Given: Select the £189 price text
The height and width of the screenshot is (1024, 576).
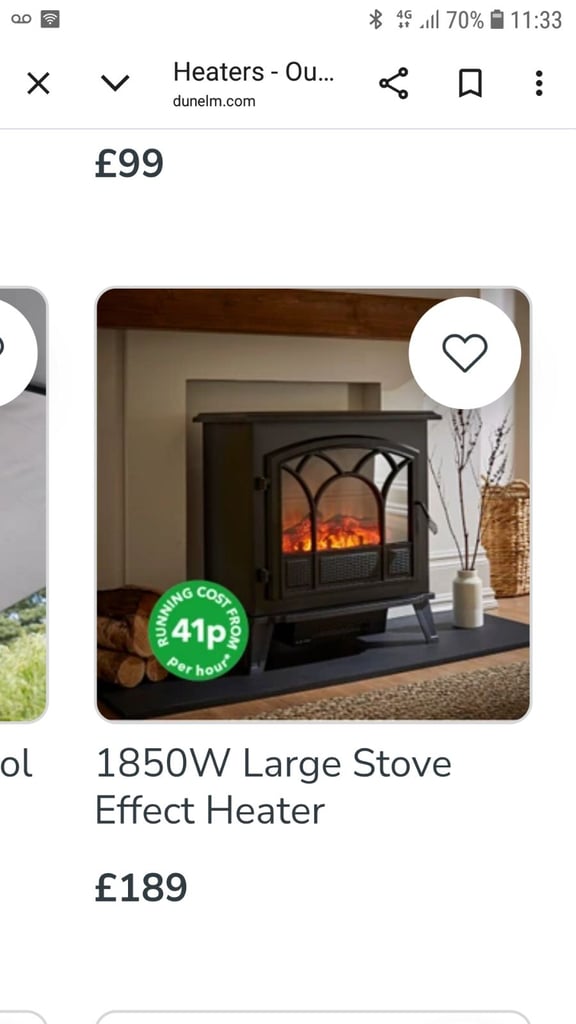Looking at the screenshot, I should [141, 887].
